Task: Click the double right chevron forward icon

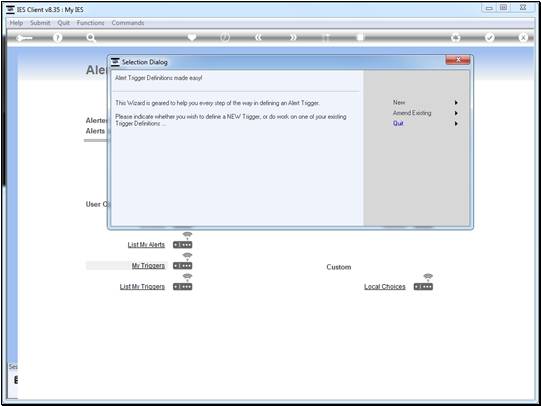Action: point(293,37)
